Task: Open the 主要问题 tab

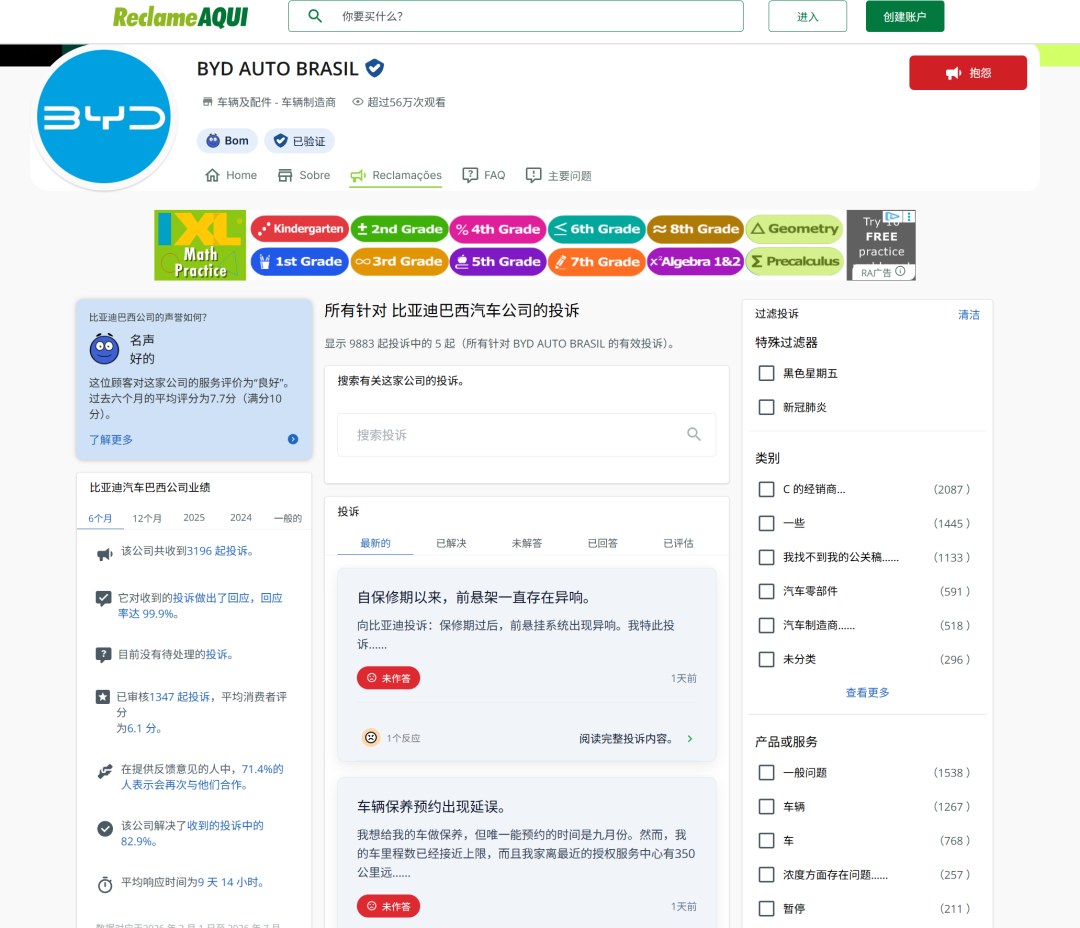Action: coord(559,176)
